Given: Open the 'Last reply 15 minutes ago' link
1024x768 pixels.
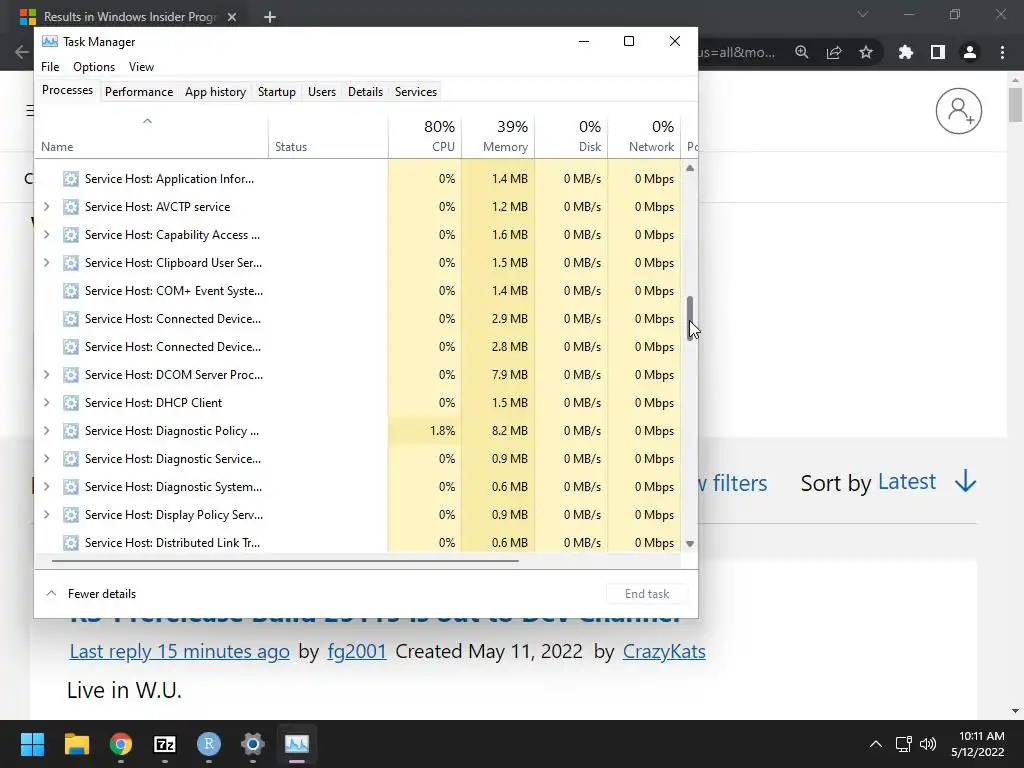Looking at the screenshot, I should pyautogui.click(x=180, y=651).
